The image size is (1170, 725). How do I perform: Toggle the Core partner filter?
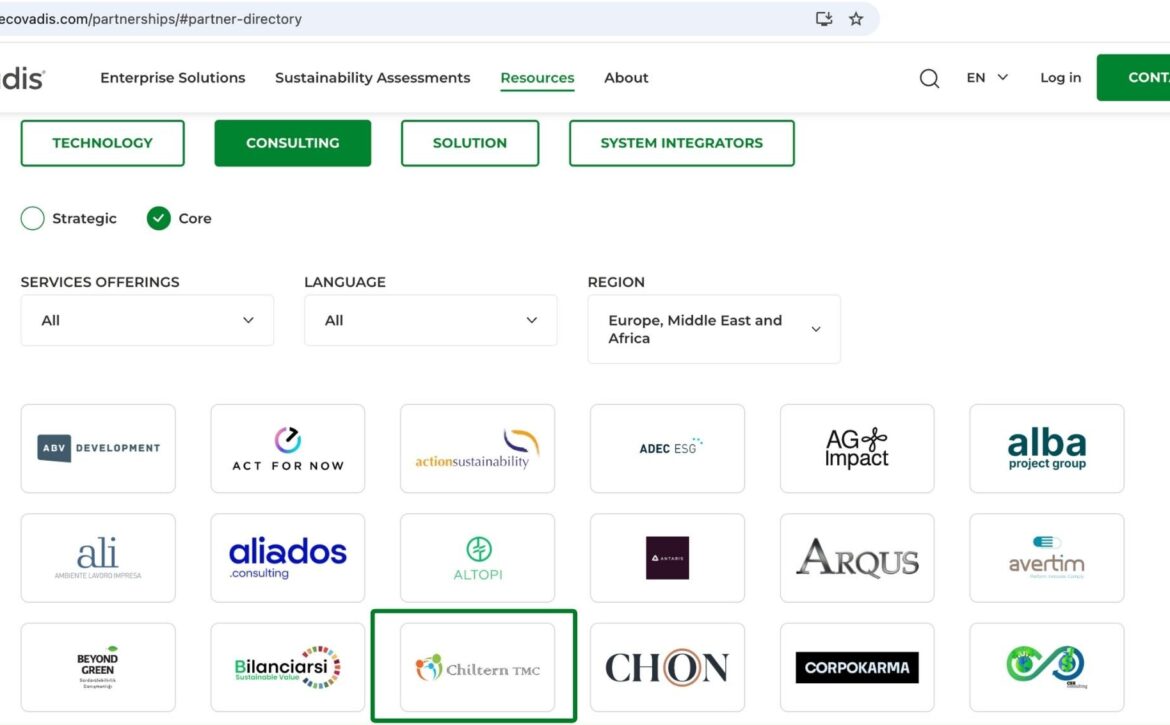pos(159,218)
